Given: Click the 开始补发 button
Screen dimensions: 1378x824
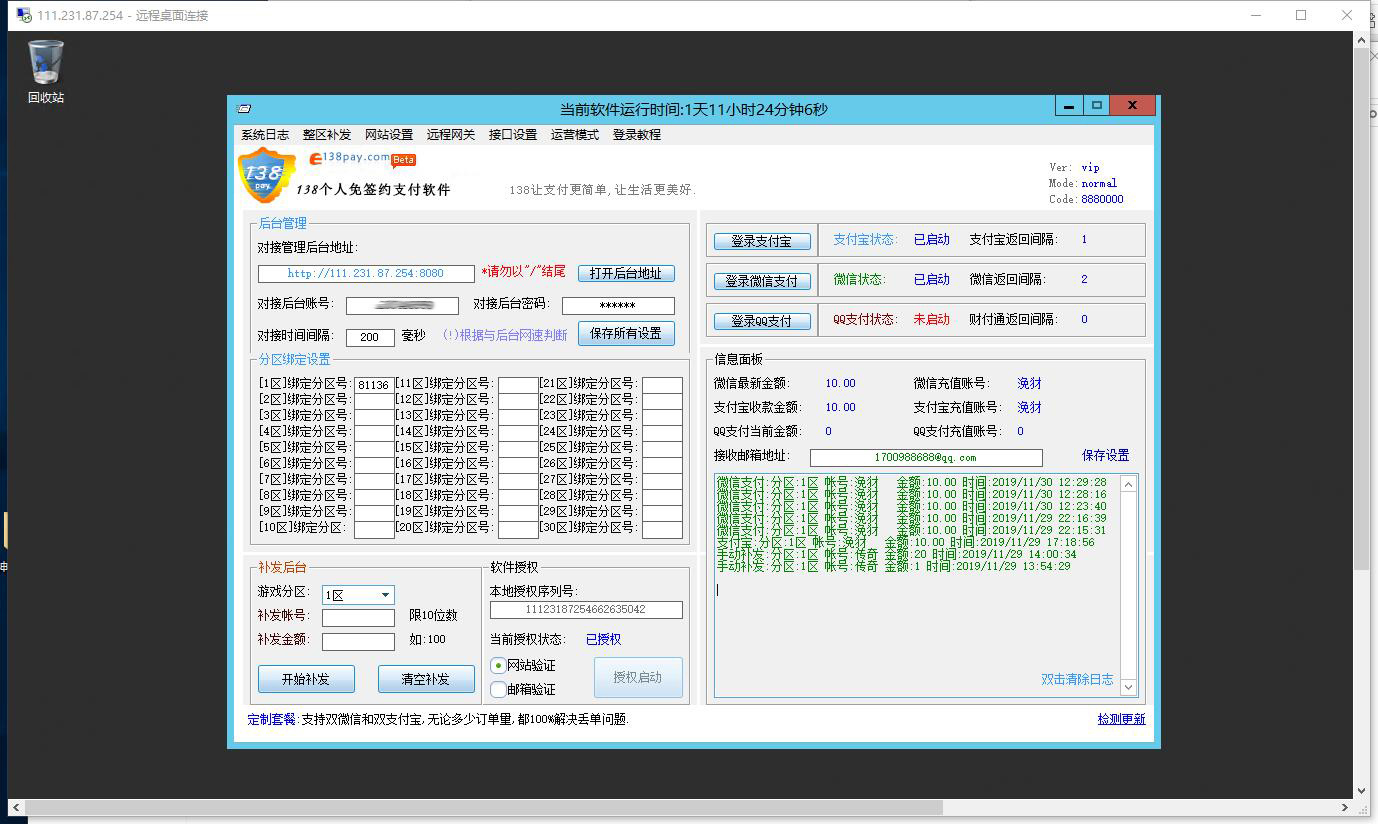Looking at the screenshot, I should click(x=306, y=679).
